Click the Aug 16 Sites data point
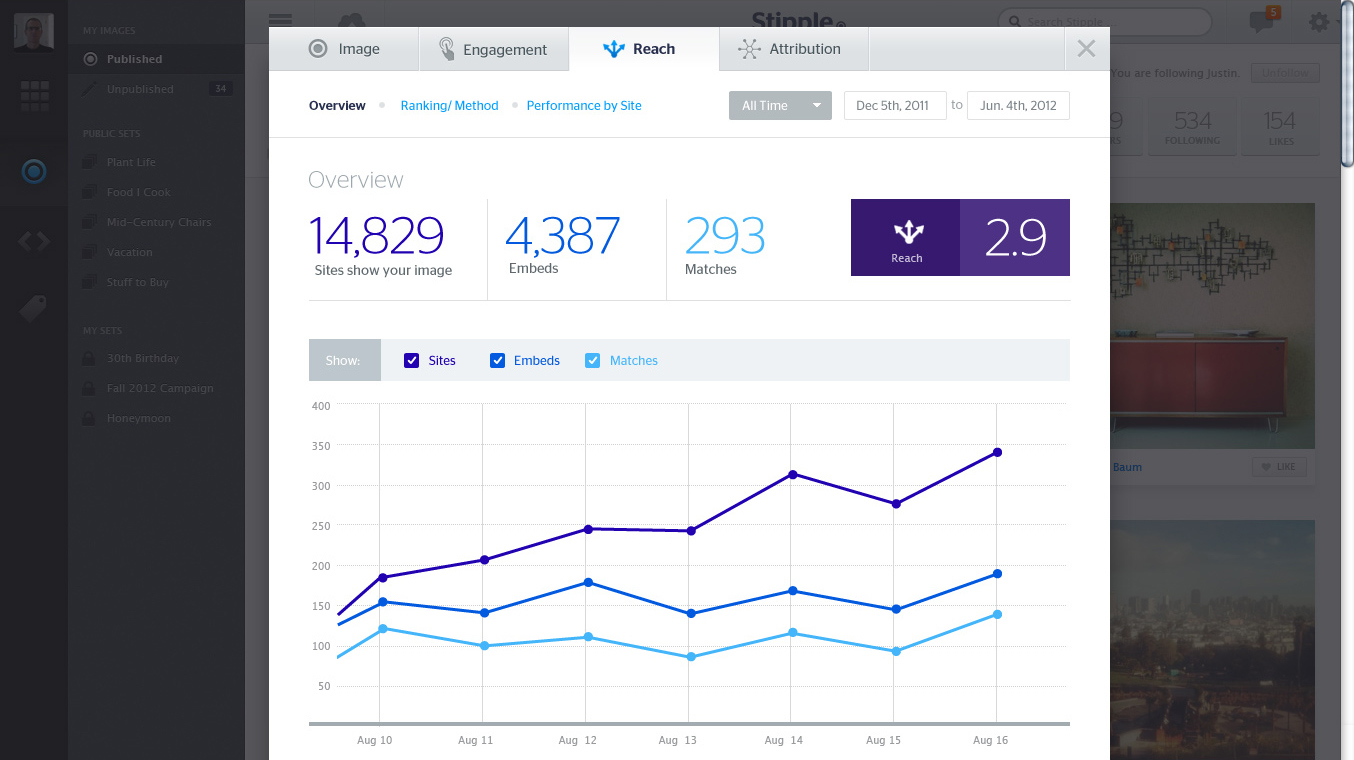 pos(997,453)
